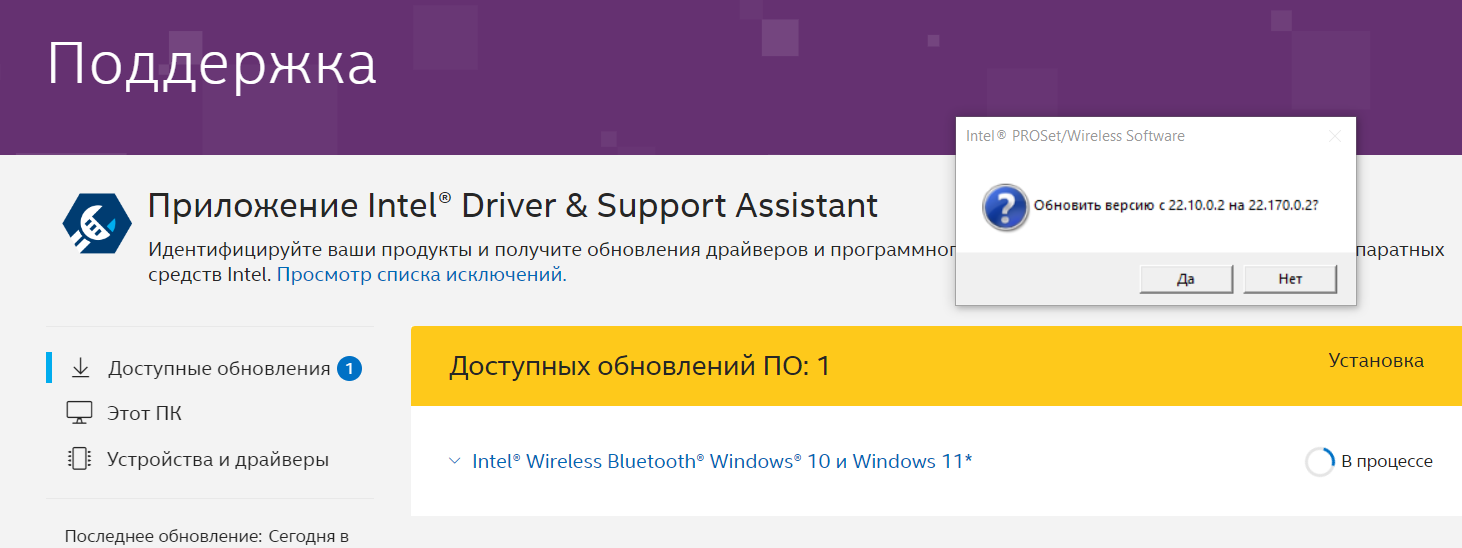Open Intel Wireless Bluetooth Windows 10 link
1462x548 pixels.
[722, 461]
